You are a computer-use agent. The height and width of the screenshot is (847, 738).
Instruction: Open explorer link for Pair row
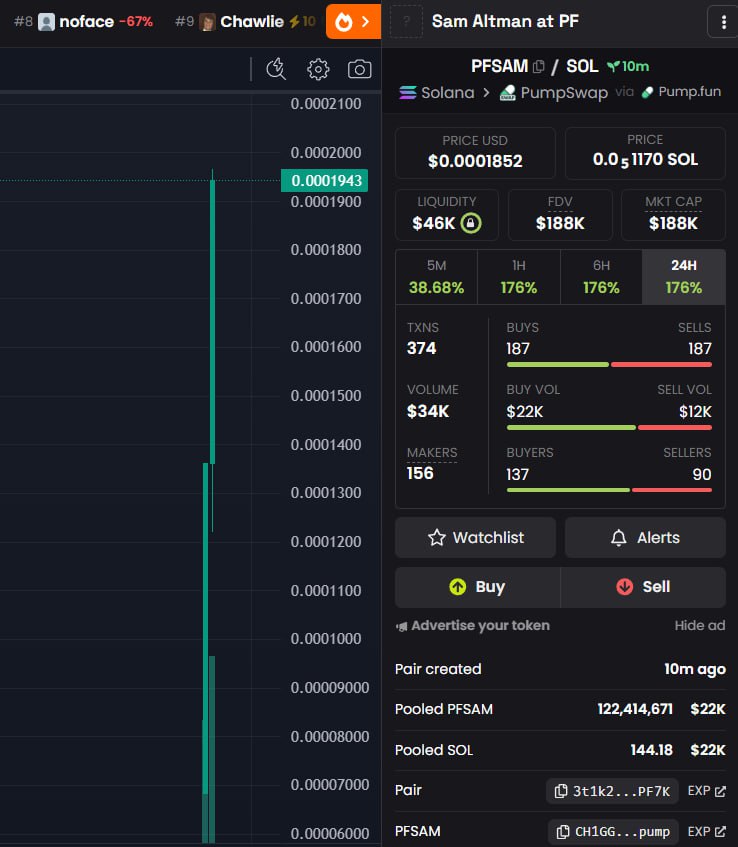(x=706, y=791)
